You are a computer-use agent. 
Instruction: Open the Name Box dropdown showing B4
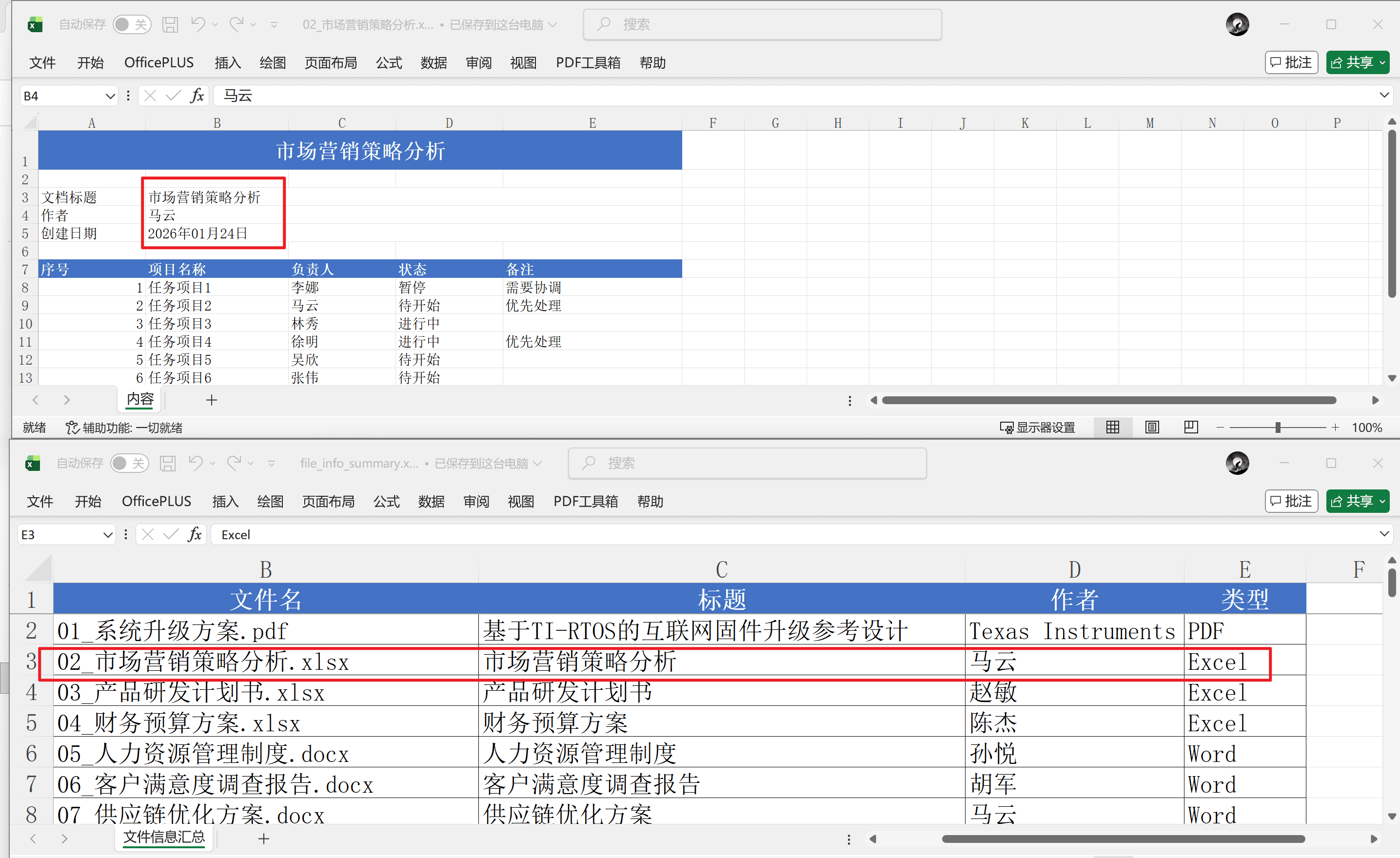(110, 96)
